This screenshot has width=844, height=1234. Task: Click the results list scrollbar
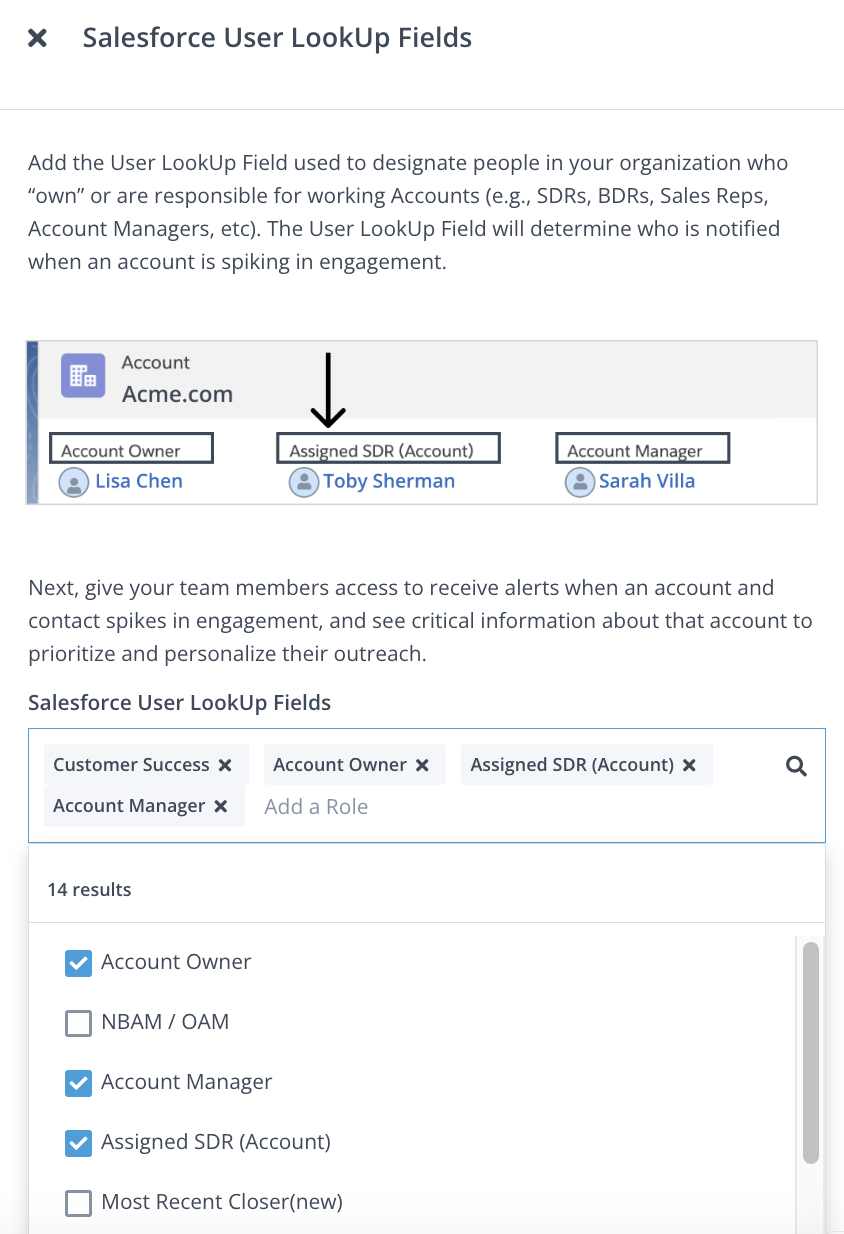pos(811,1050)
